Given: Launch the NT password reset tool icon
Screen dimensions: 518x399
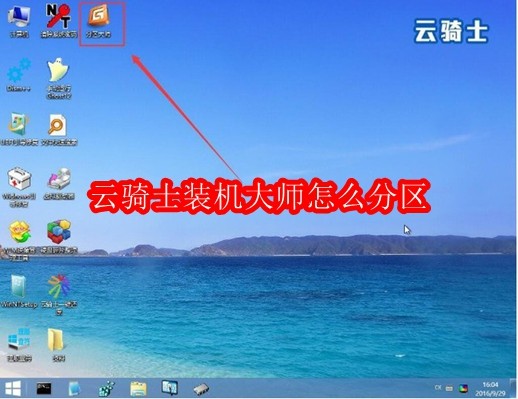Looking at the screenshot, I should pos(59,21).
